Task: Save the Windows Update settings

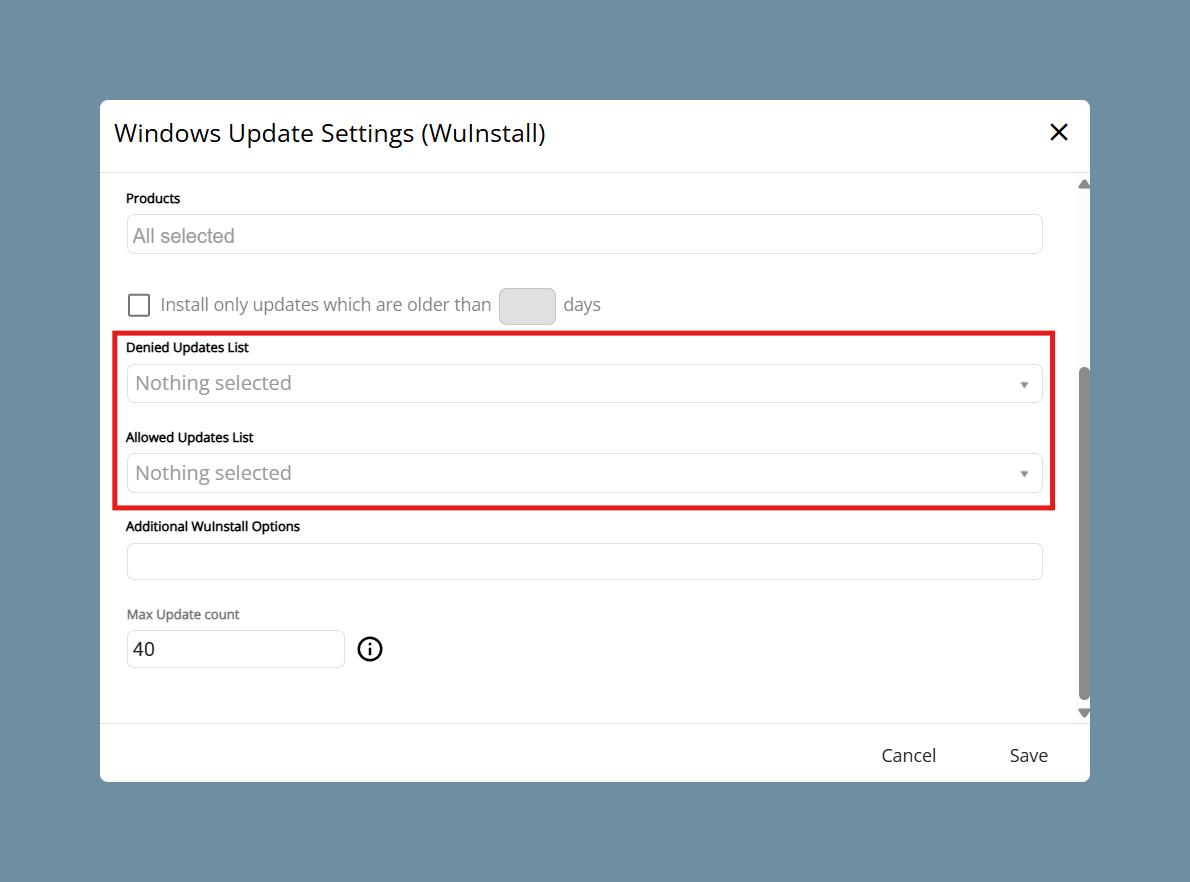Action: click(x=1028, y=755)
